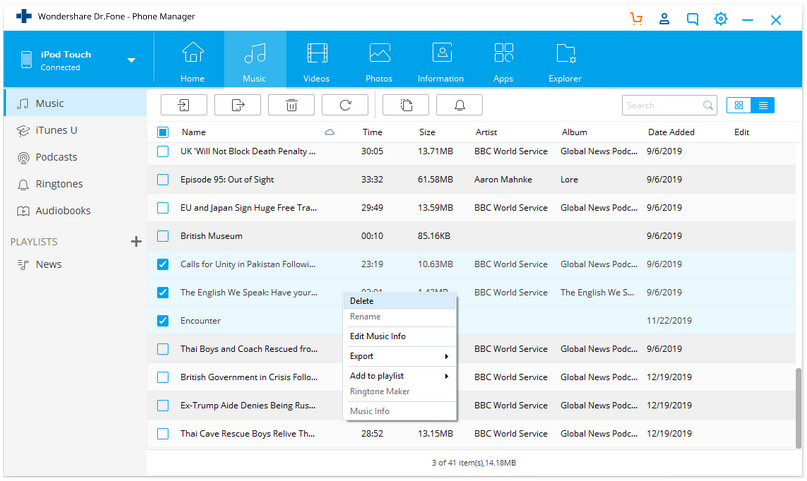Expand the Export submenu

coord(399,357)
